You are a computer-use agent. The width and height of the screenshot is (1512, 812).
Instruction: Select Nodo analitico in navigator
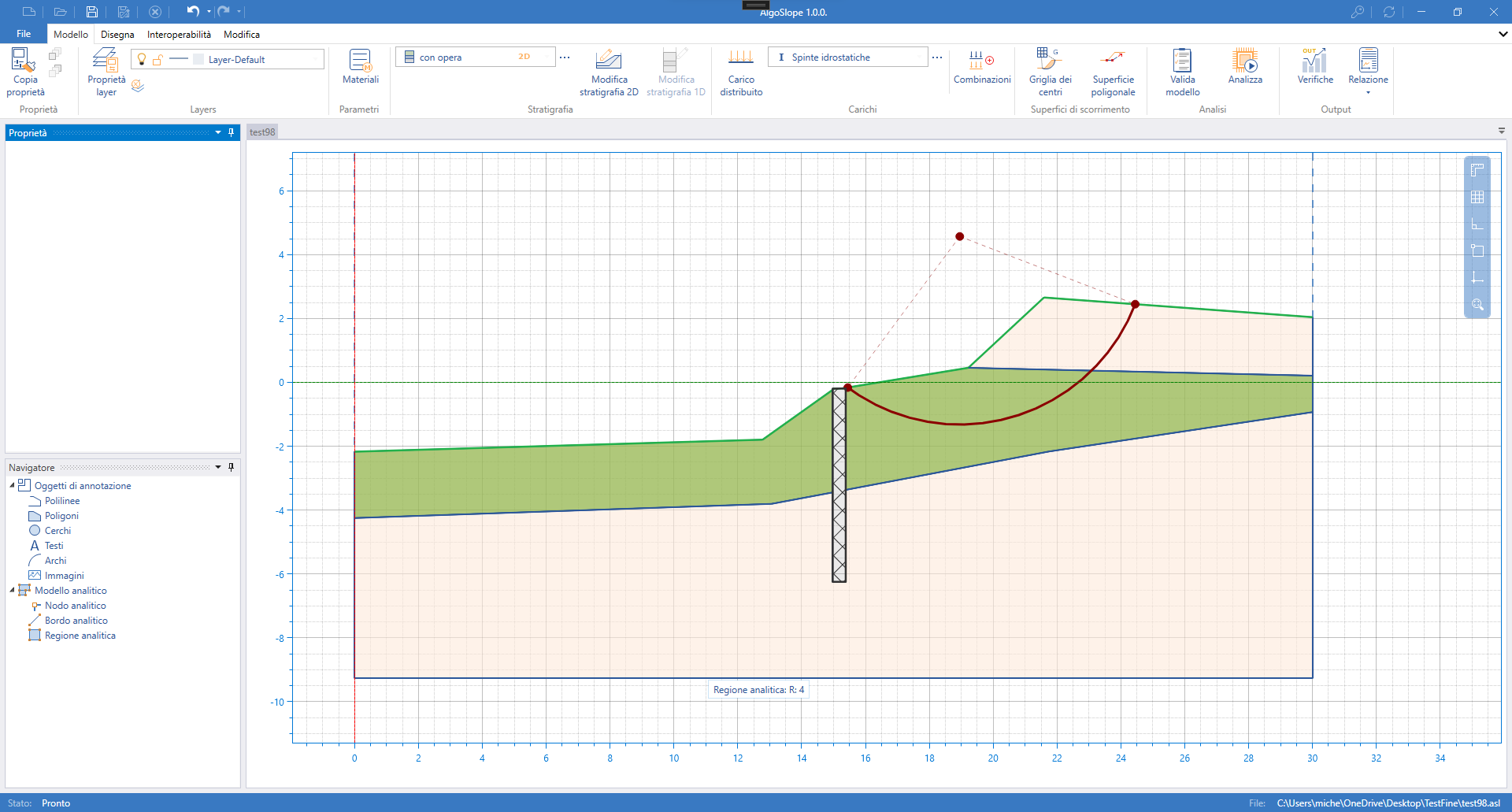75,606
